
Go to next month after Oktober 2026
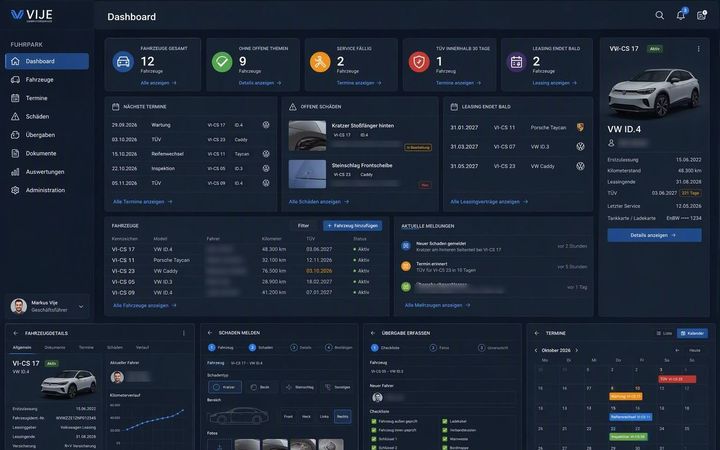(577, 350)
